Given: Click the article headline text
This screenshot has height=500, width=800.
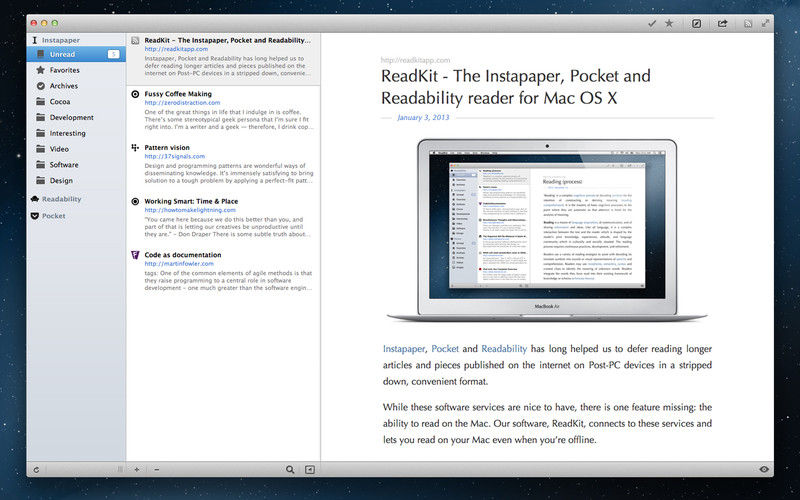Looking at the screenshot, I should point(515,87).
